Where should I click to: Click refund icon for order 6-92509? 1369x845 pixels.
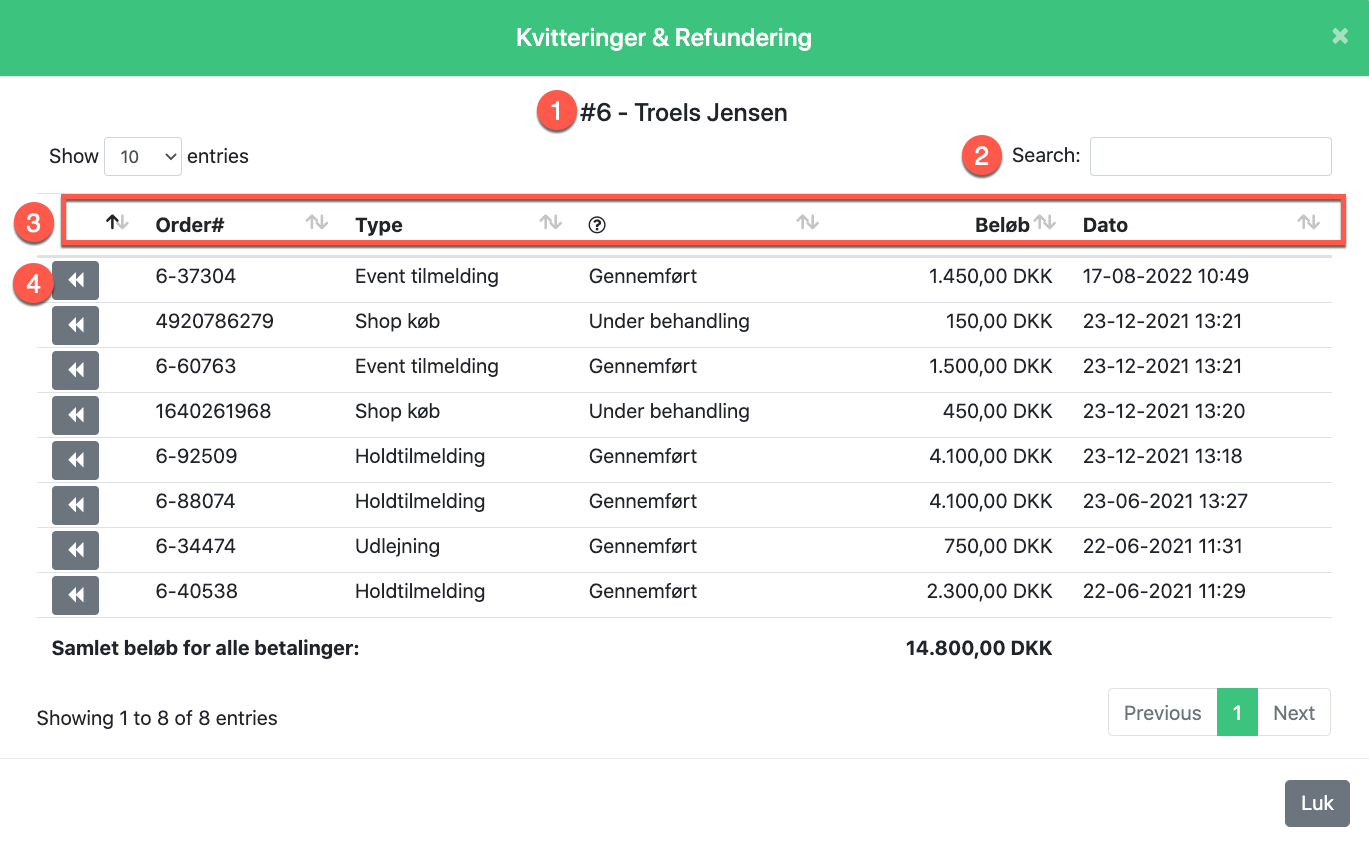(75, 461)
